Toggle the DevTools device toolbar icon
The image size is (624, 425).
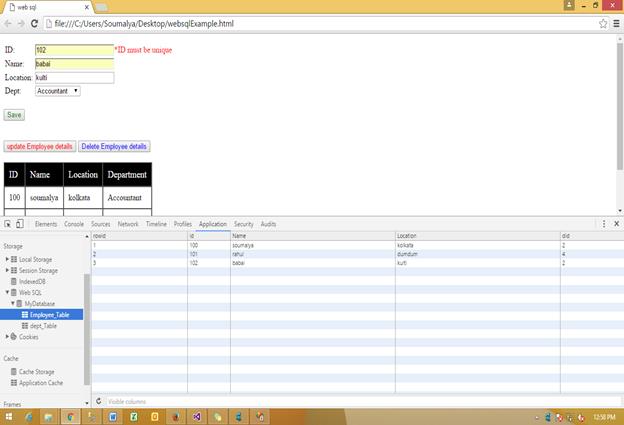tap(20, 224)
